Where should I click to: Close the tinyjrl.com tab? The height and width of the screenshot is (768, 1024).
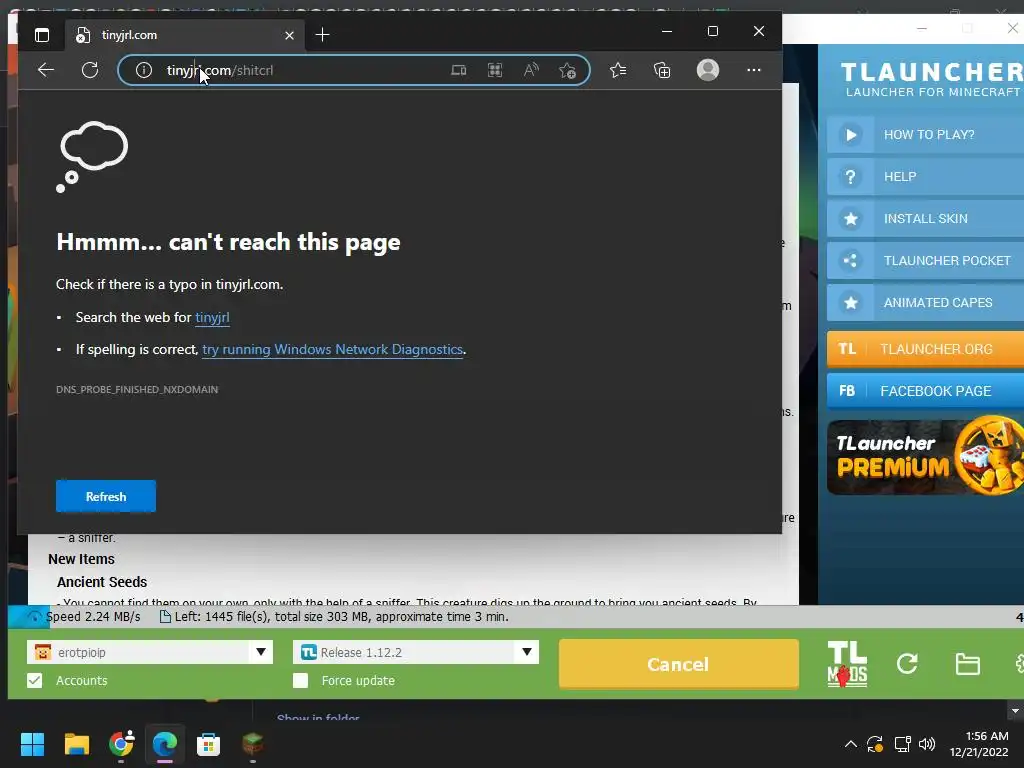pos(289,35)
